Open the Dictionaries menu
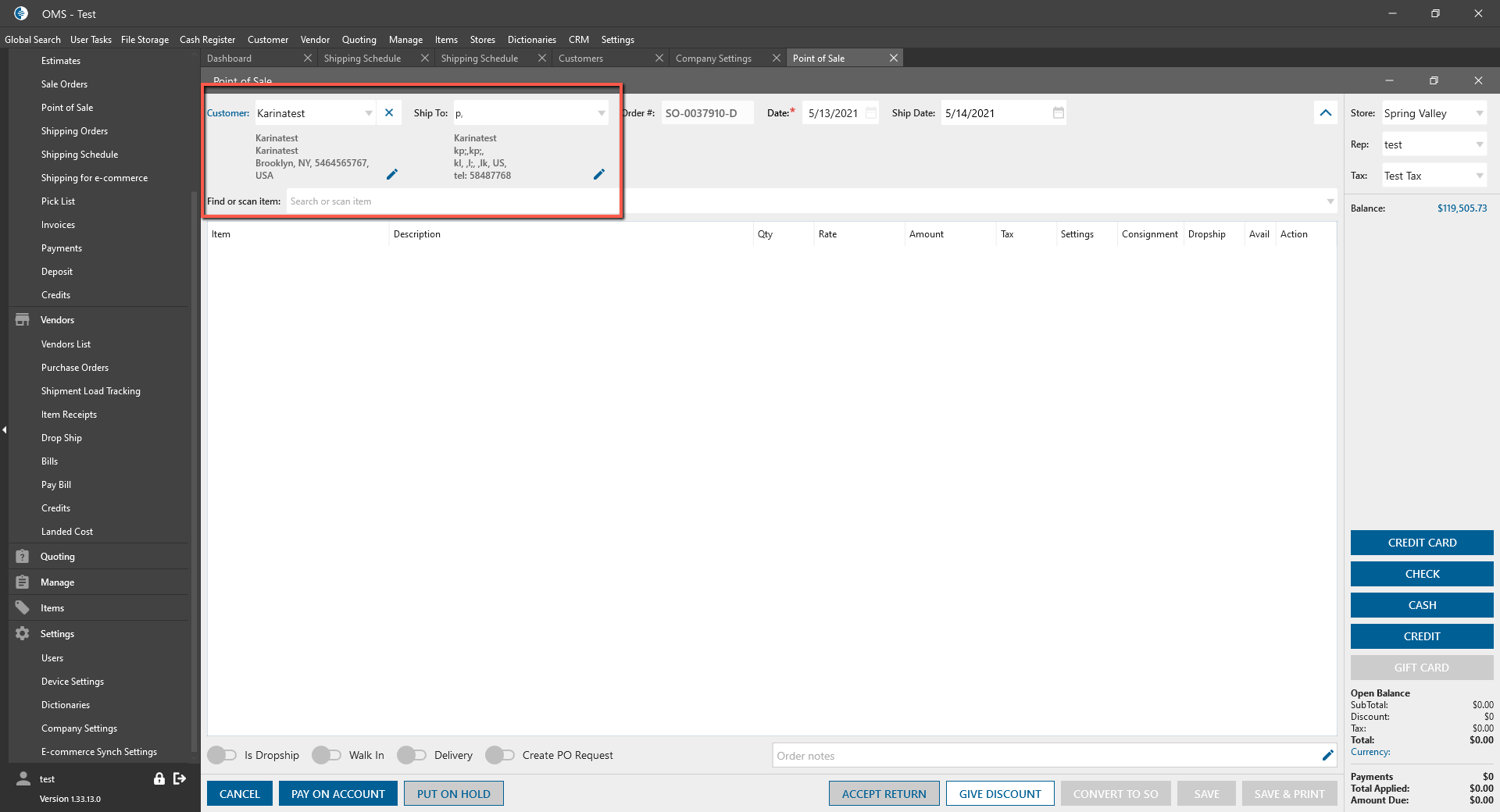The height and width of the screenshot is (812, 1500). click(532, 40)
